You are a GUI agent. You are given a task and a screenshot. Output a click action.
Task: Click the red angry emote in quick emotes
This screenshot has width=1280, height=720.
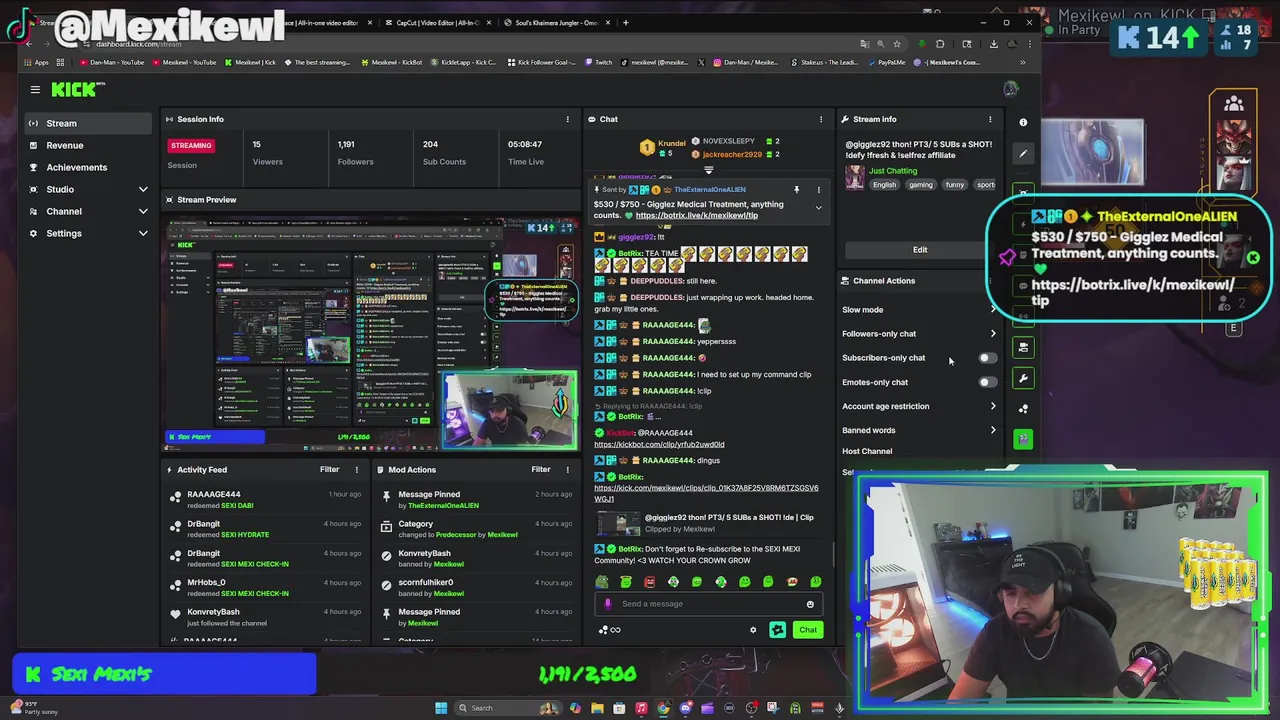[650, 582]
